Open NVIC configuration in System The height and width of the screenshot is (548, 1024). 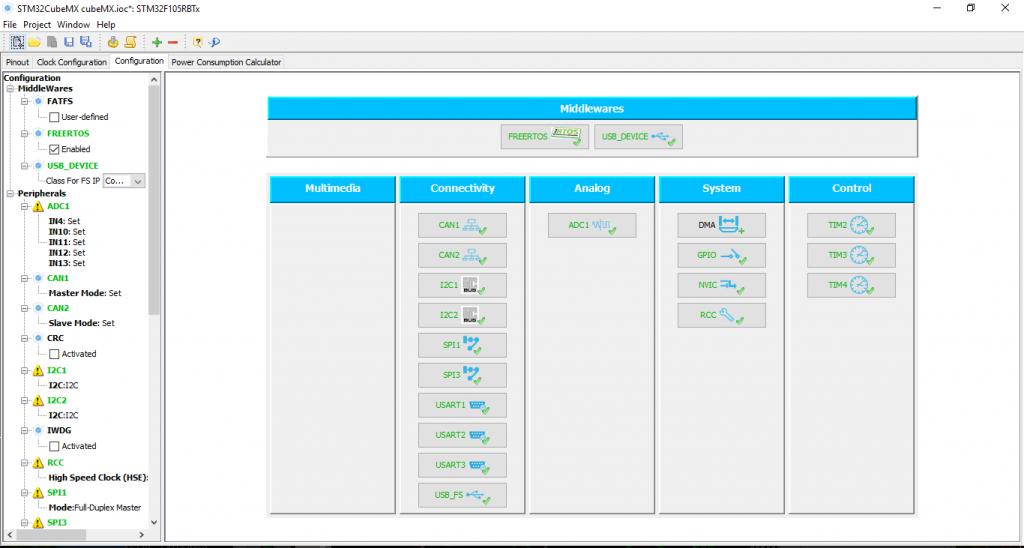pos(722,285)
